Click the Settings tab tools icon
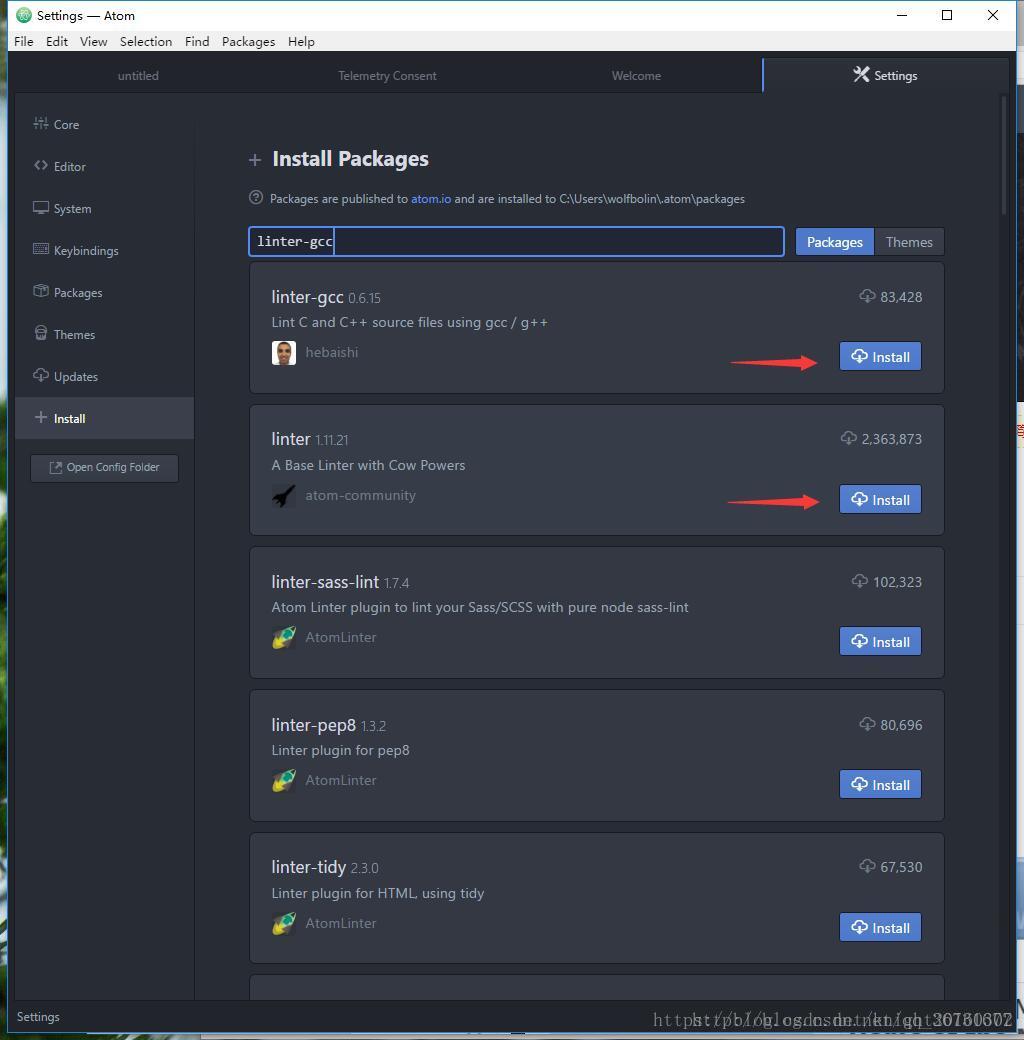The width and height of the screenshot is (1024, 1040). [861, 74]
